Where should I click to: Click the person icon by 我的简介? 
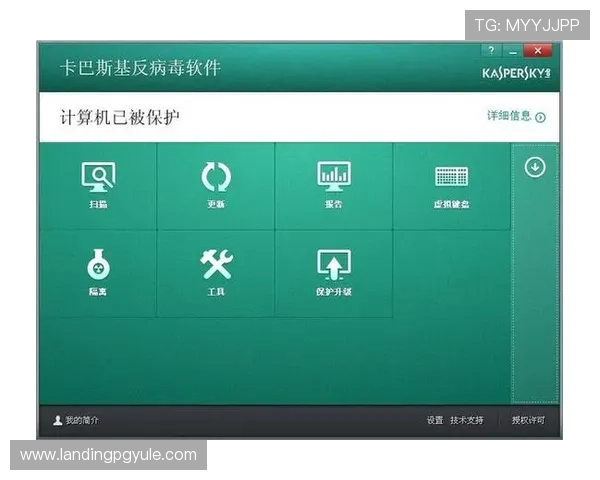coord(57,420)
